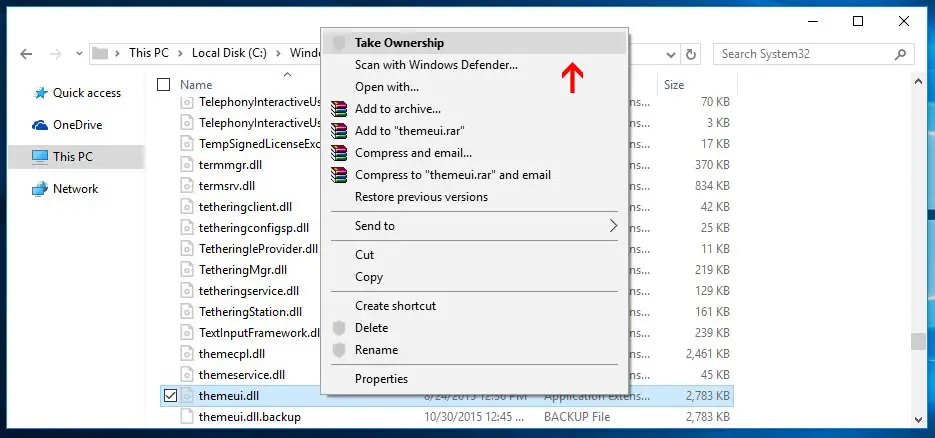Click the Network icon in sidebar
Viewport: 935px width, 438px height.
40,189
